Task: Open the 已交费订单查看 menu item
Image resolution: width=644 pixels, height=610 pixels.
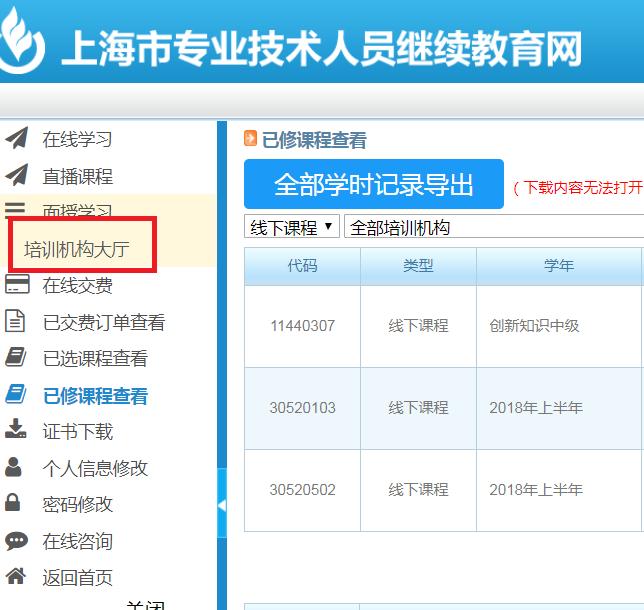Action: (x=104, y=322)
